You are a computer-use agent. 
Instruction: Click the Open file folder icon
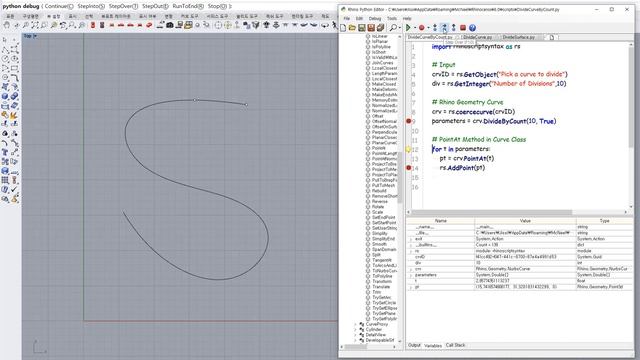(x=352, y=28)
